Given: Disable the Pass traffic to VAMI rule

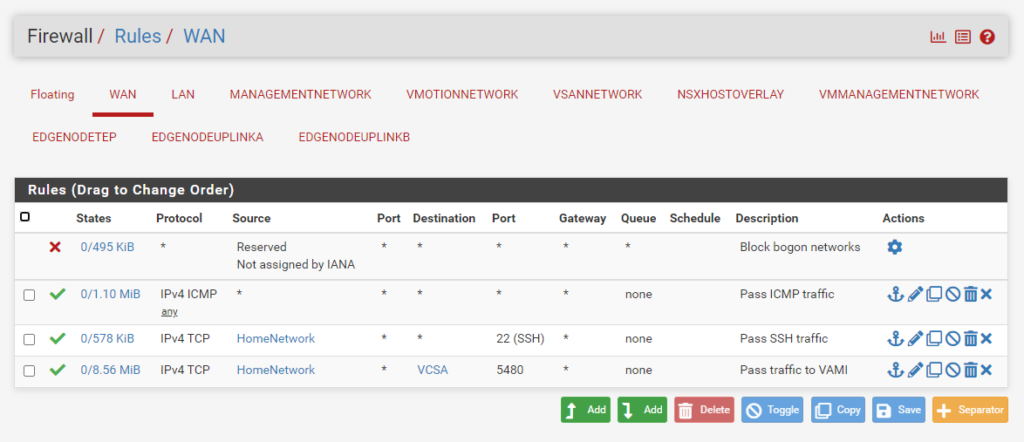Looking at the screenshot, I should (x=952, y=371).
